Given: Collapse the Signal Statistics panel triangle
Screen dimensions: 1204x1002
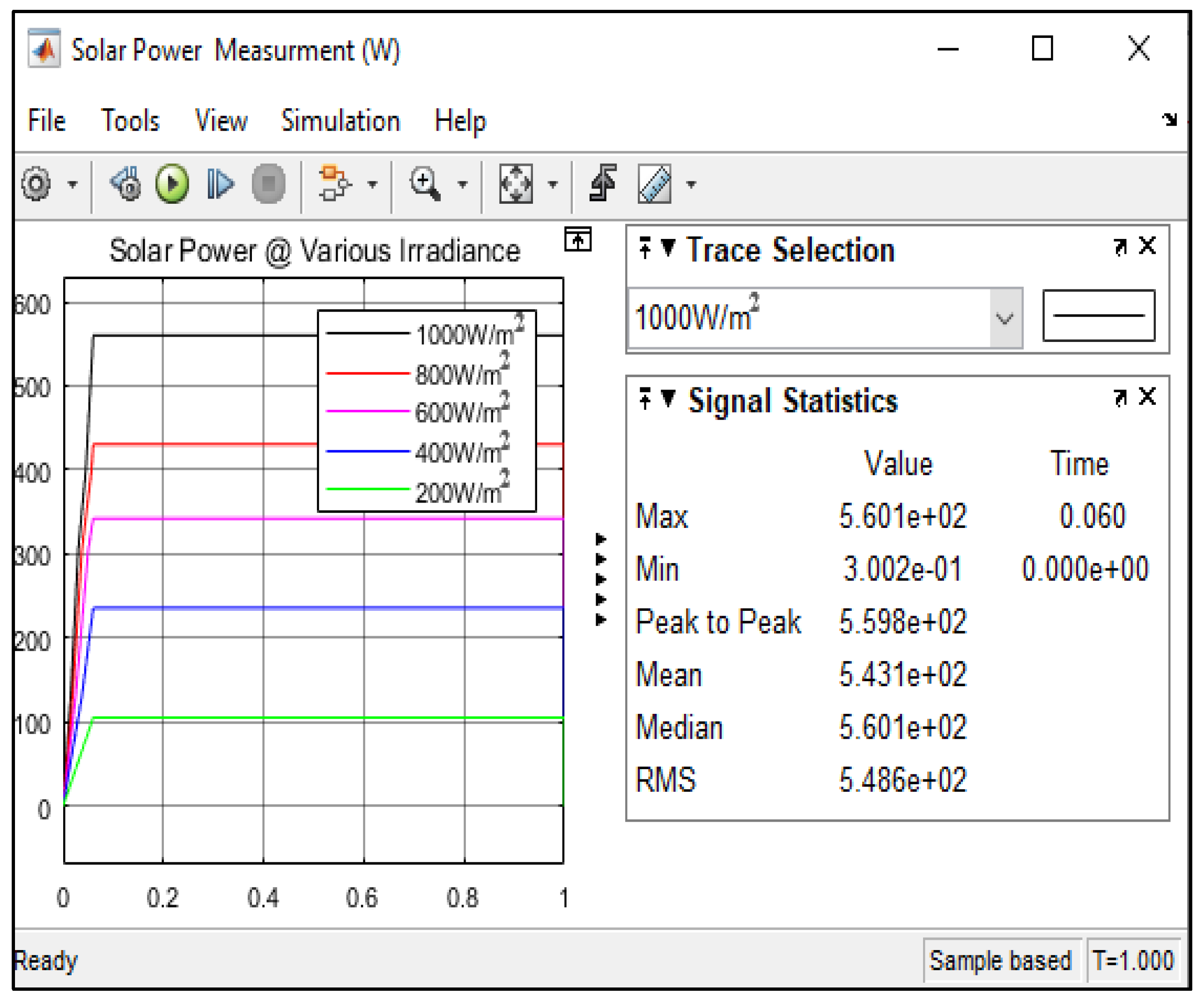Looking at the screenshot, I should (x=668, y=397).
